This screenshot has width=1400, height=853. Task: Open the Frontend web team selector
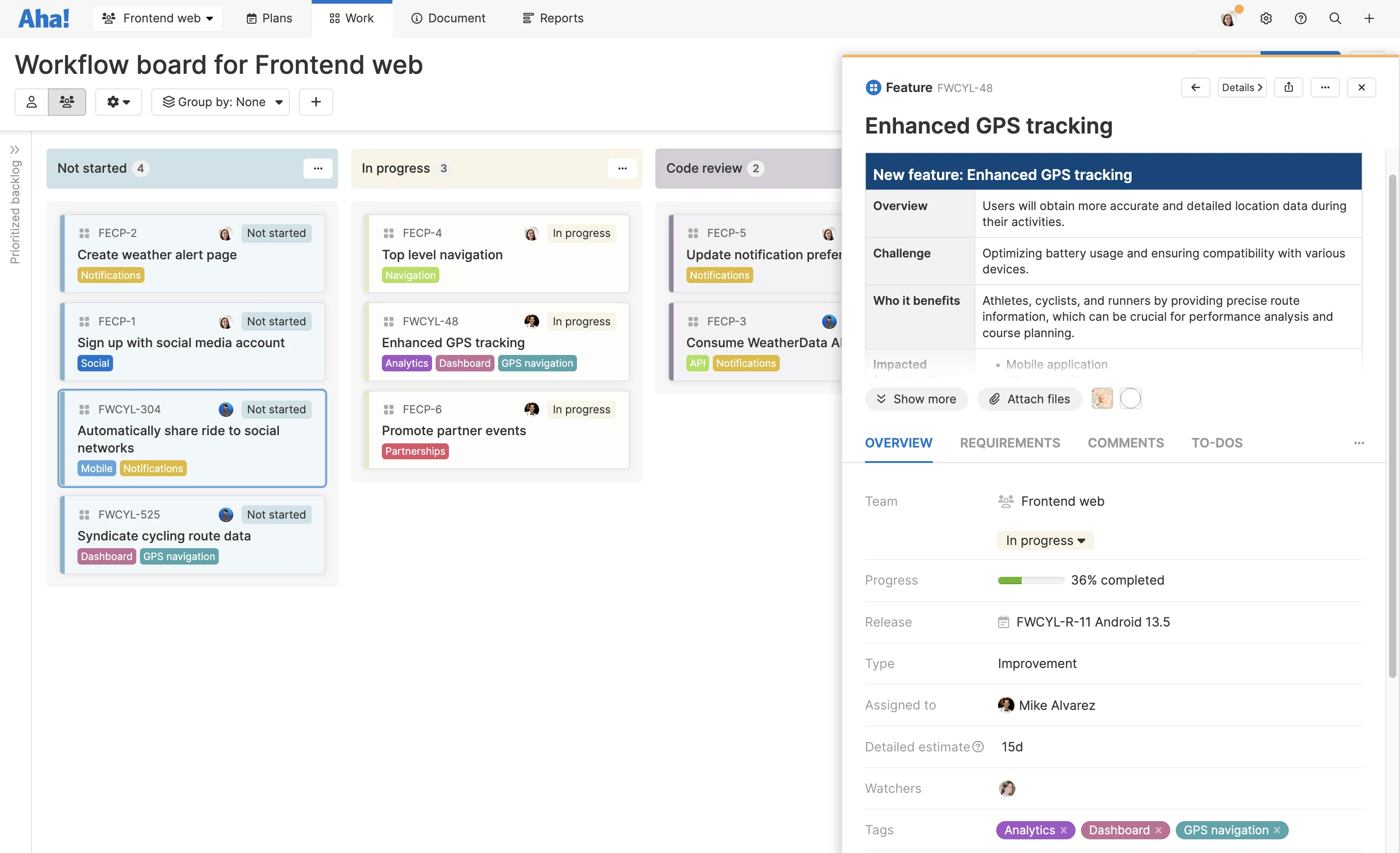(x=157, y=18)
